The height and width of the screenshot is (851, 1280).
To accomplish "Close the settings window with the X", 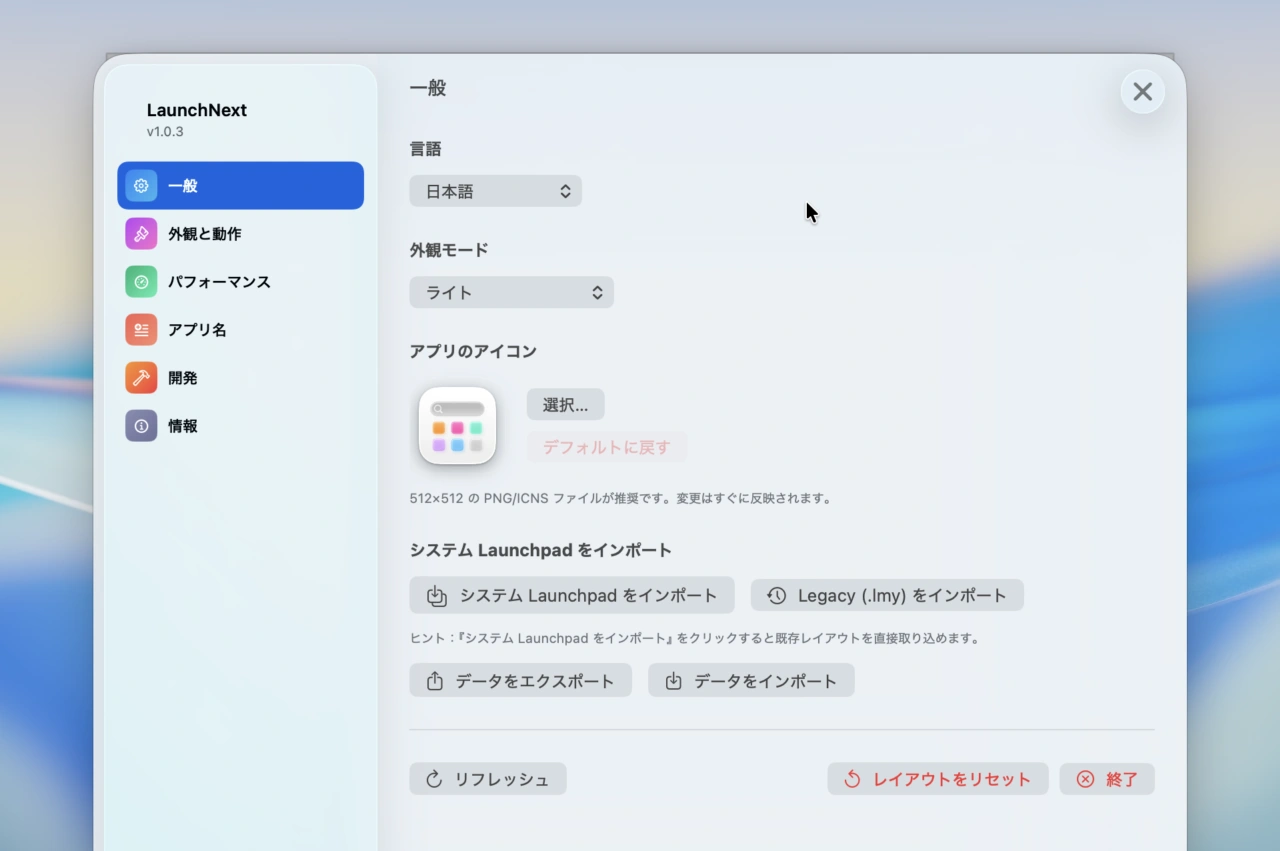I will point(1142,91).
